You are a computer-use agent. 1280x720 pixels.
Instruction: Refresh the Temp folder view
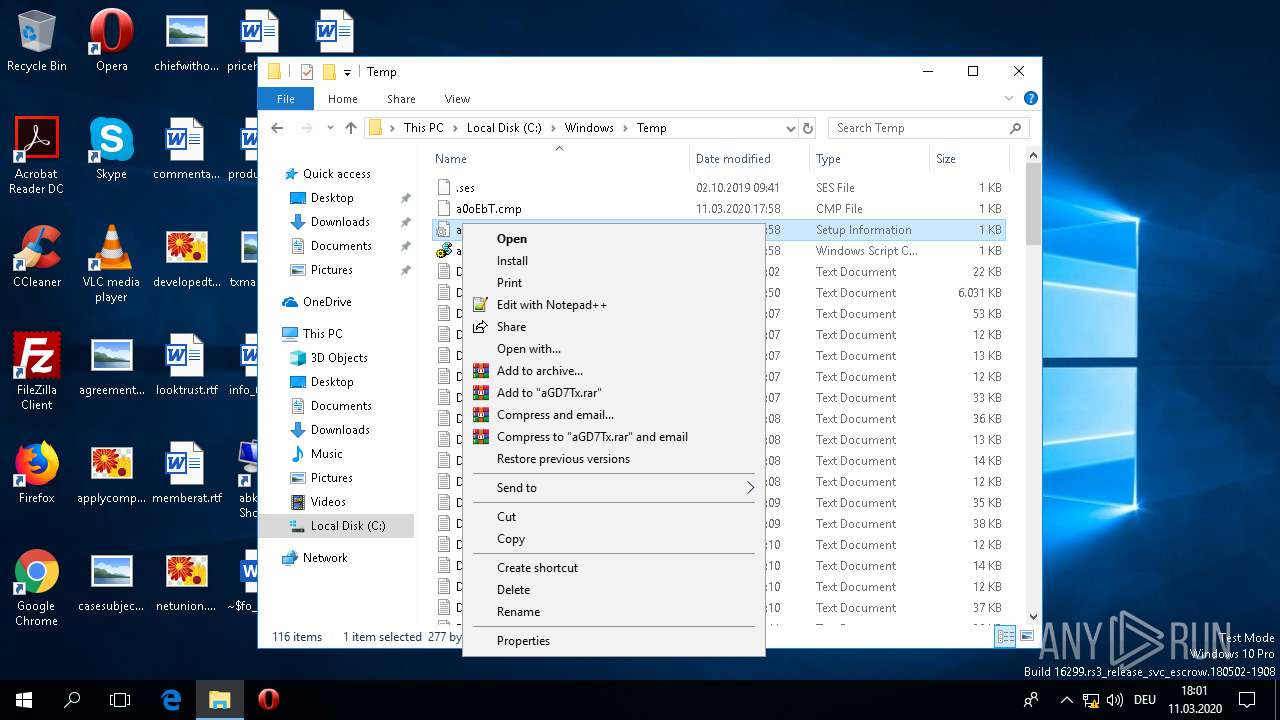click(808, 128)
